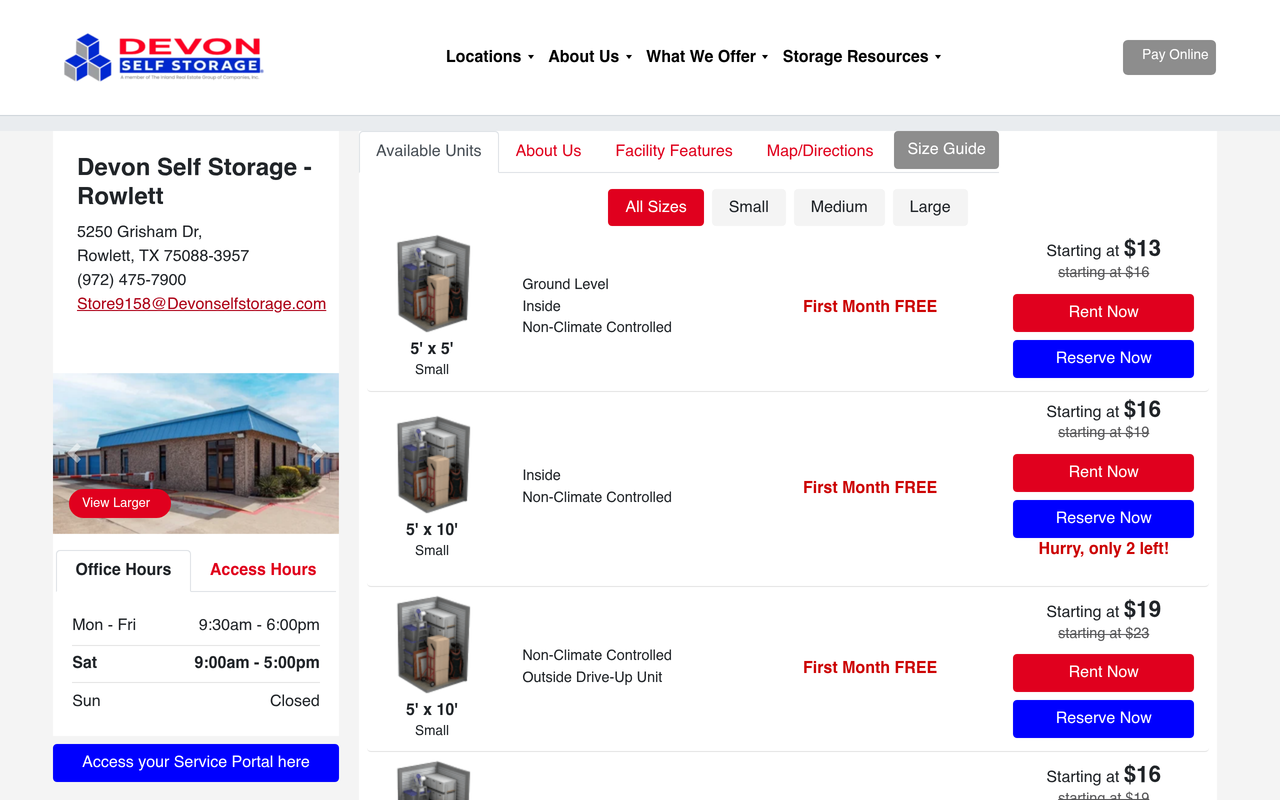Viewport: 1280px width, 800px height.
Task: Filter units by Large size
Action: click(930, 207)
